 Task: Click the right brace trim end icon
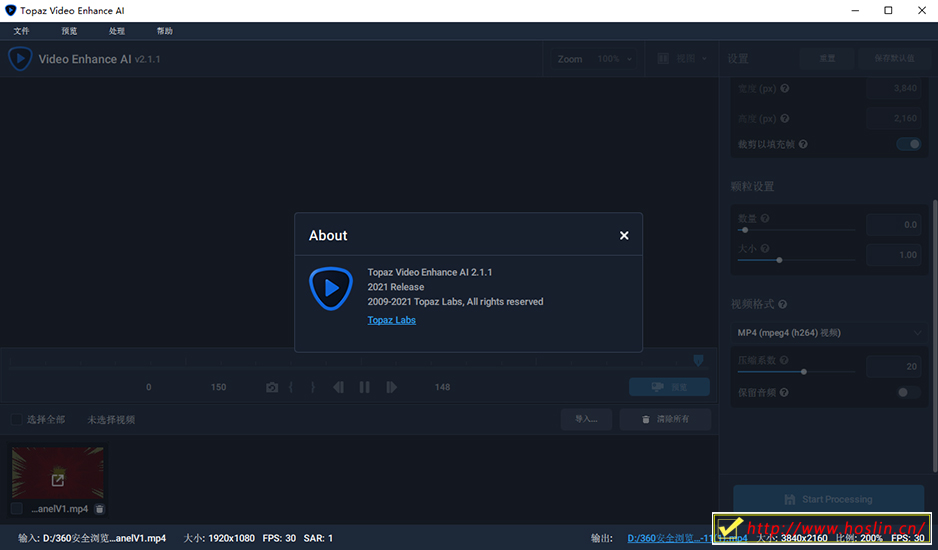click(x=312, y=387)
